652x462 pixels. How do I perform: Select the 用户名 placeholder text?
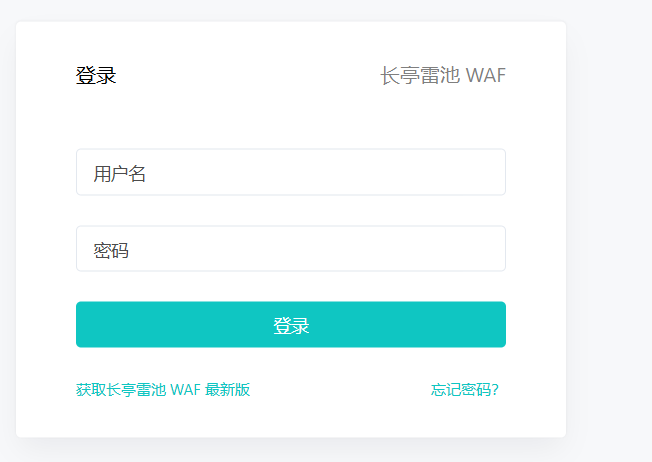click(x=119, y=173)
